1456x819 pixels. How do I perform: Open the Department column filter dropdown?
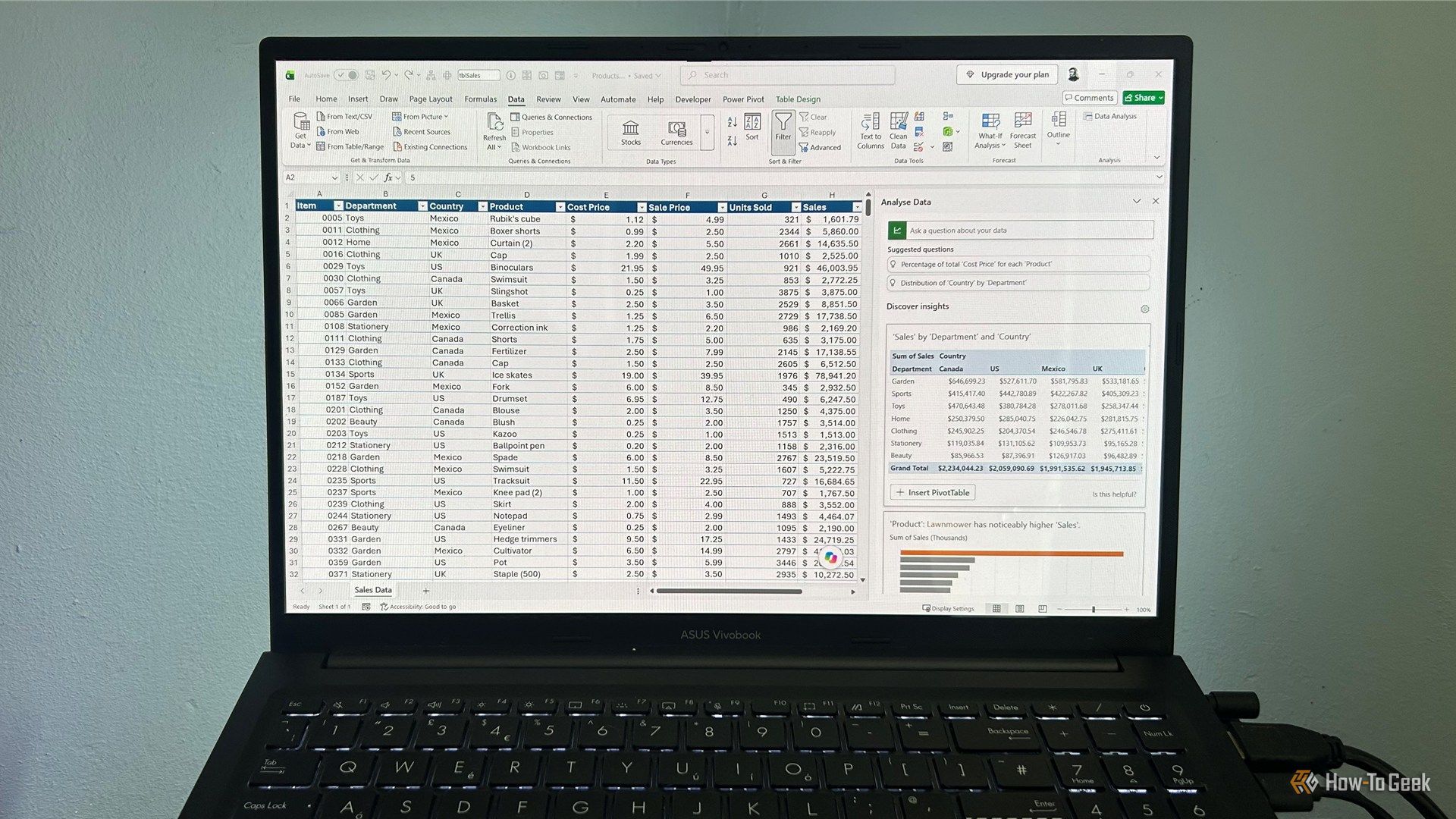click(x=422, y=206)
